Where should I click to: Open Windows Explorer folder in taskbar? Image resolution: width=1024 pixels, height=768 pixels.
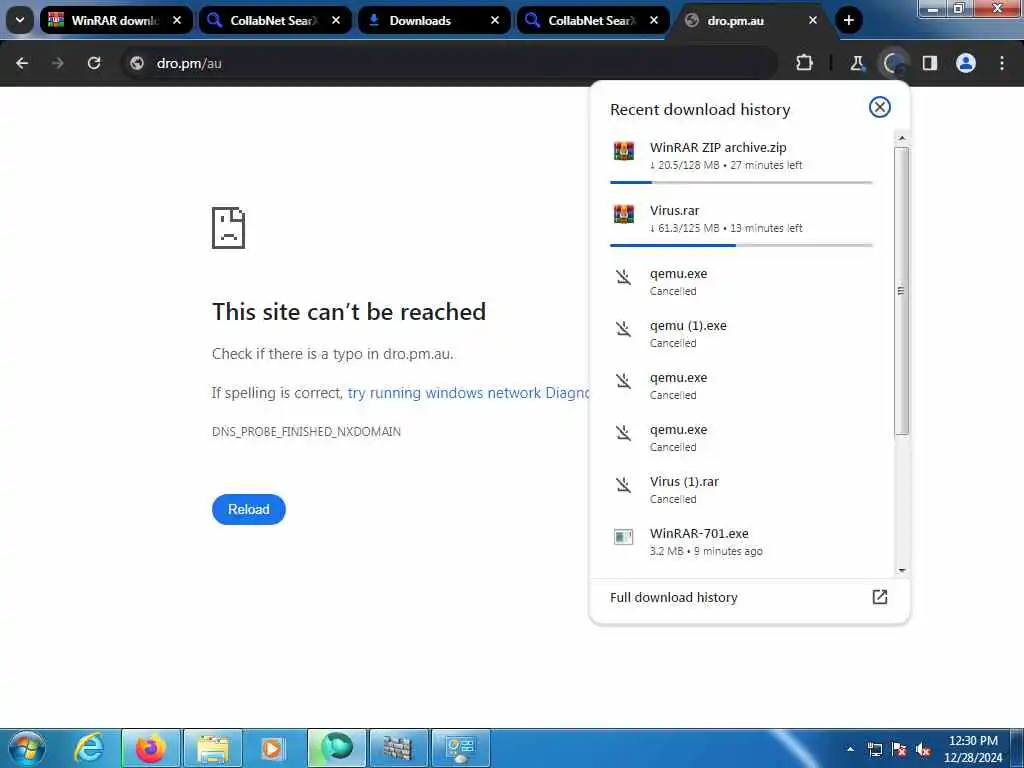pos(213,748)
